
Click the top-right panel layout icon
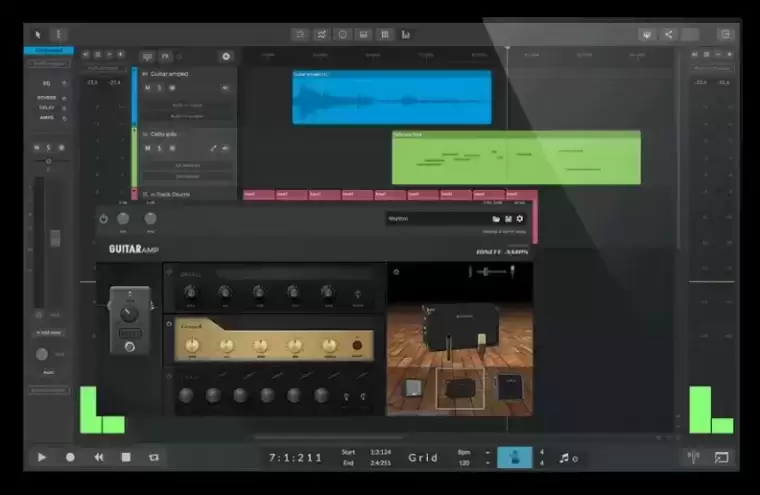point(726,34)
